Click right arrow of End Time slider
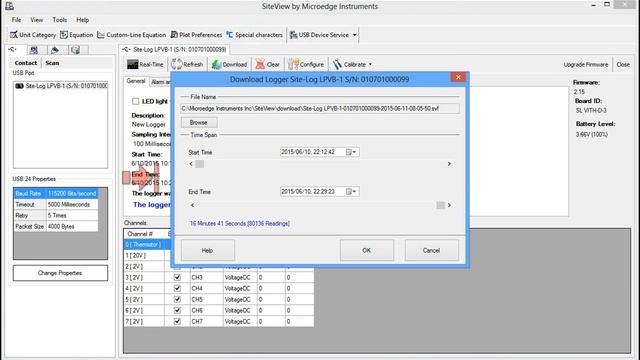Image resolution: width=640 pixels, height=360 pixels. point(449,205)
